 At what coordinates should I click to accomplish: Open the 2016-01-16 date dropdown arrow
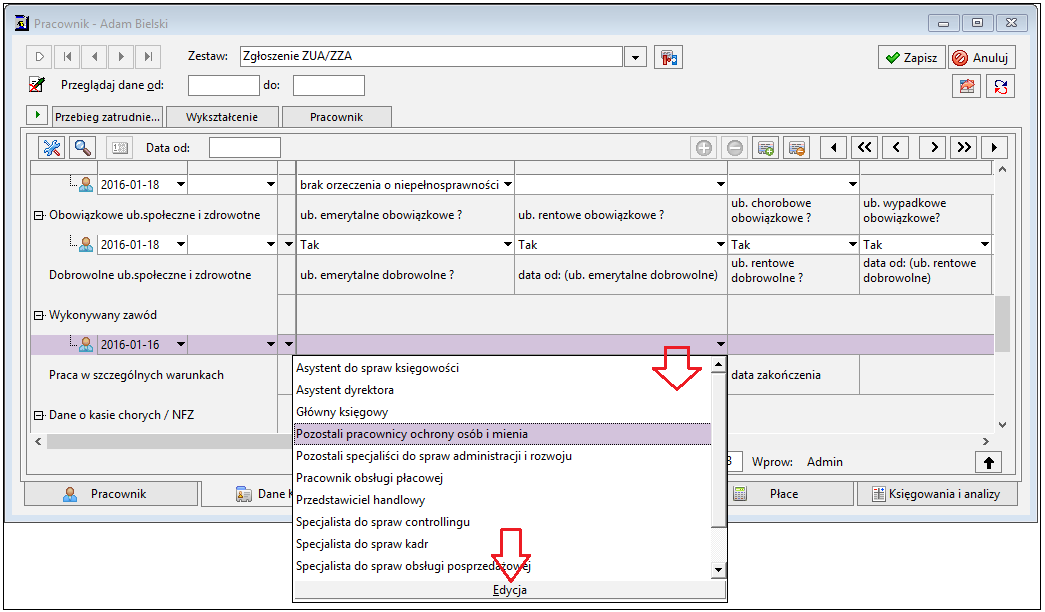pos(181,345)
